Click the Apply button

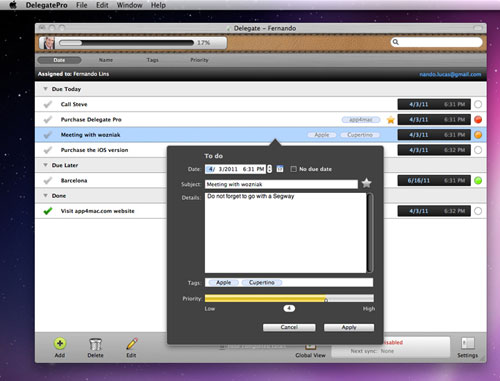(349, 327)
